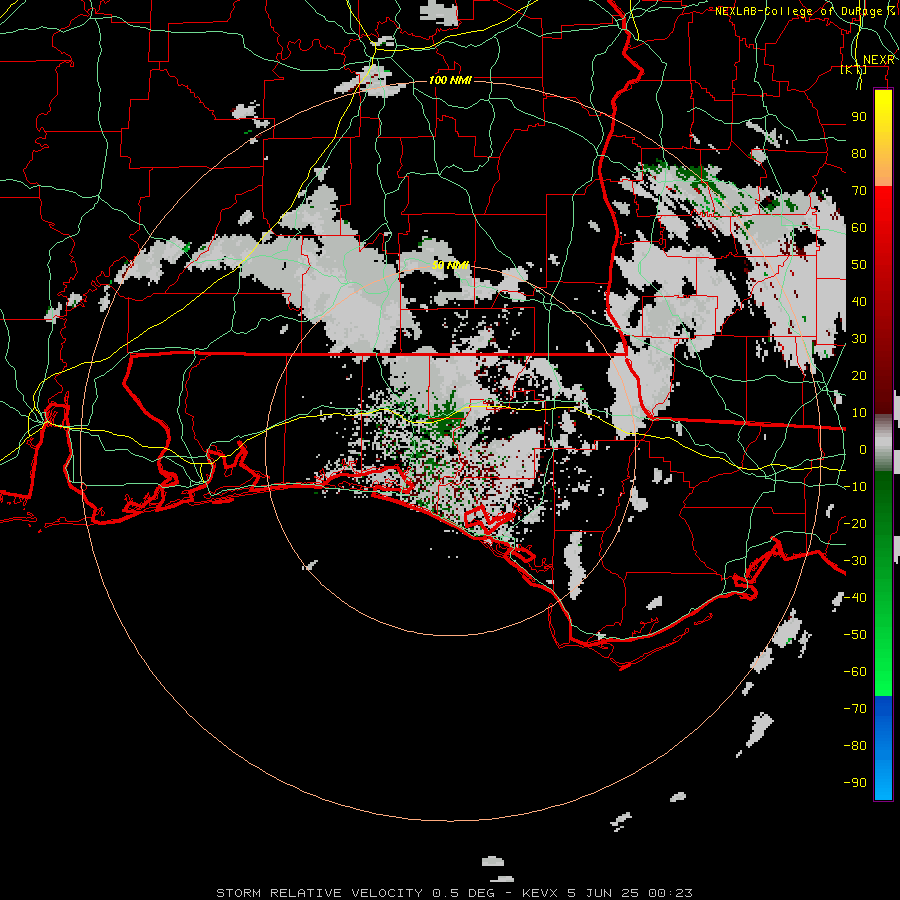Viewport: 900px width, 900px height.
Task: Click the 50 value on velocity scale
Action: (x=859, y=265)
